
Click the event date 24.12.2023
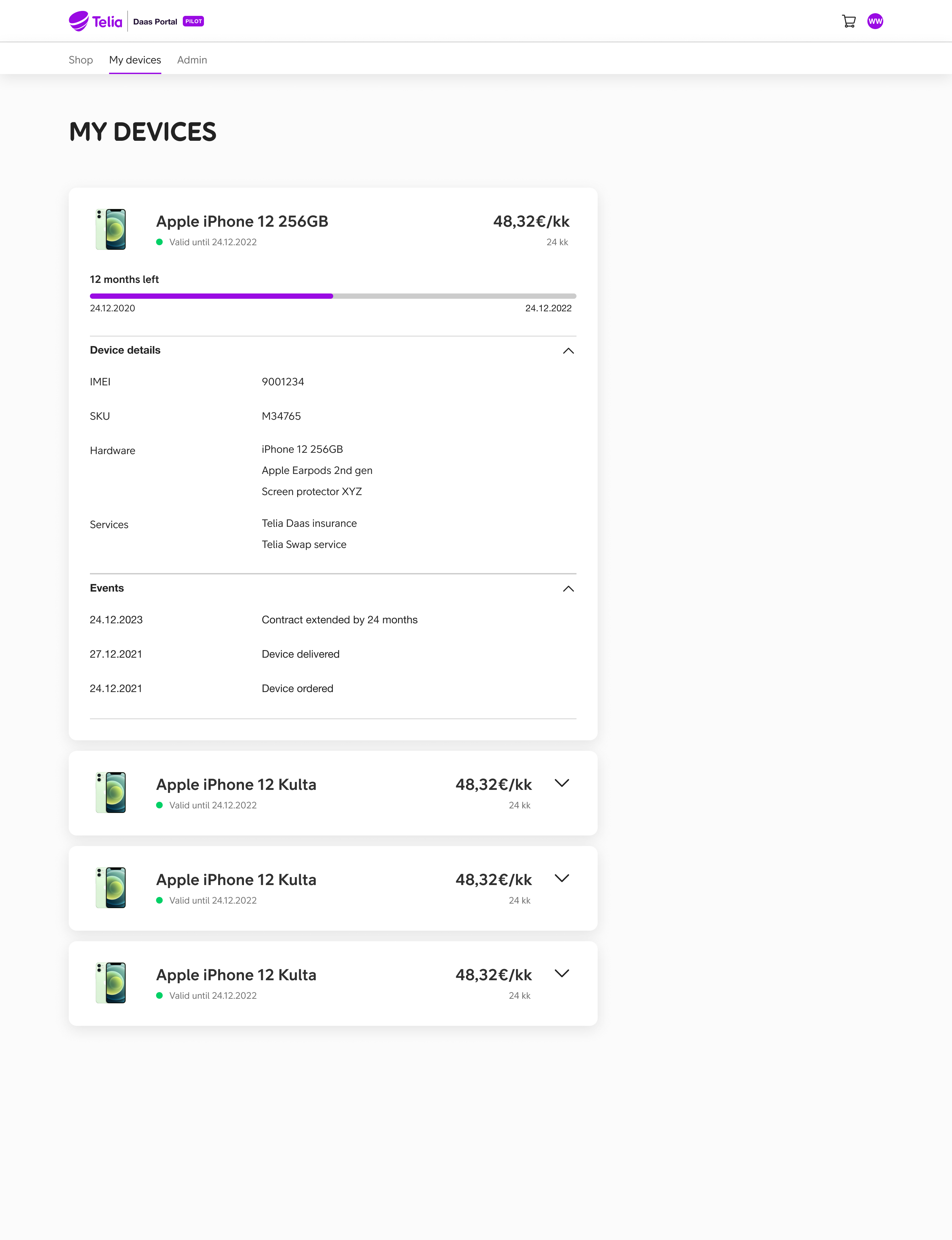click(116, 620)
